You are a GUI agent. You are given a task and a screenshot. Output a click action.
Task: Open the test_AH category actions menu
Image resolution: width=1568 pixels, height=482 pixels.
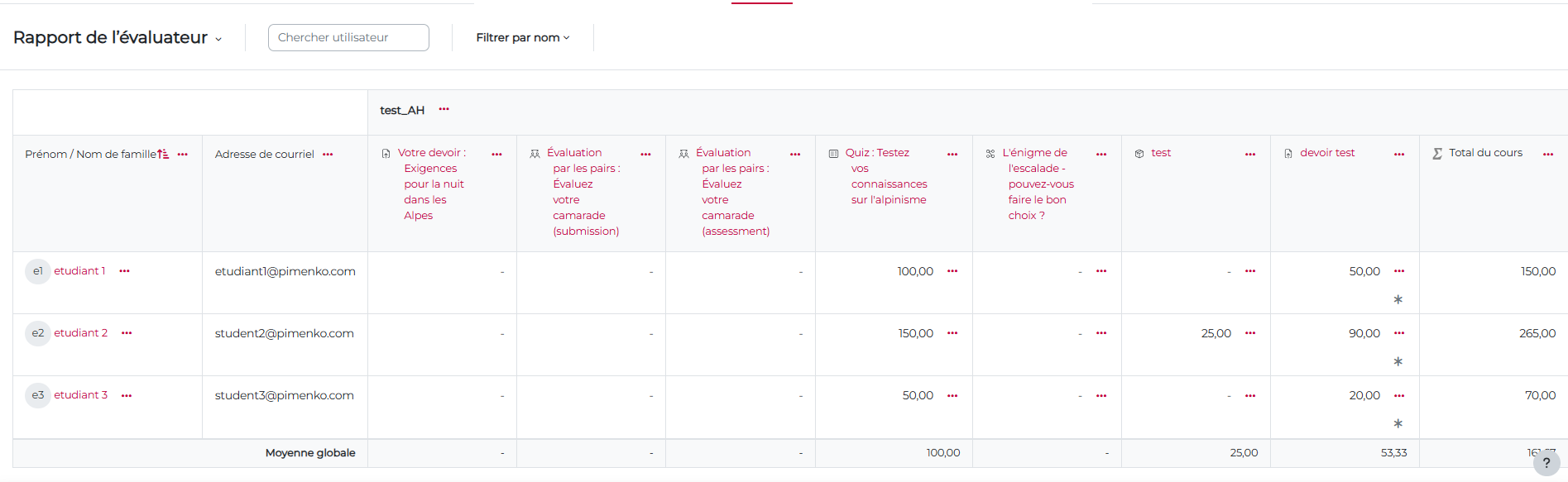click(444, 109)
